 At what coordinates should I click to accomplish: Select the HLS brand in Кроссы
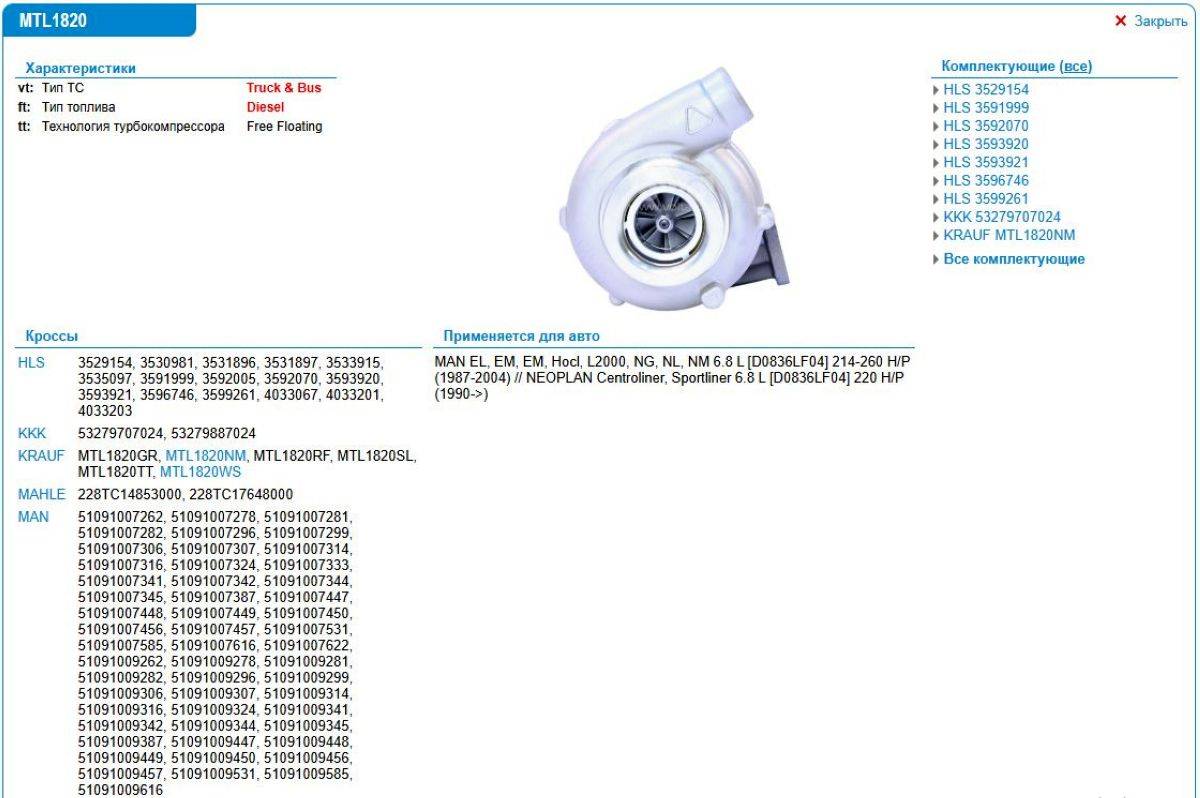(31, 362)
